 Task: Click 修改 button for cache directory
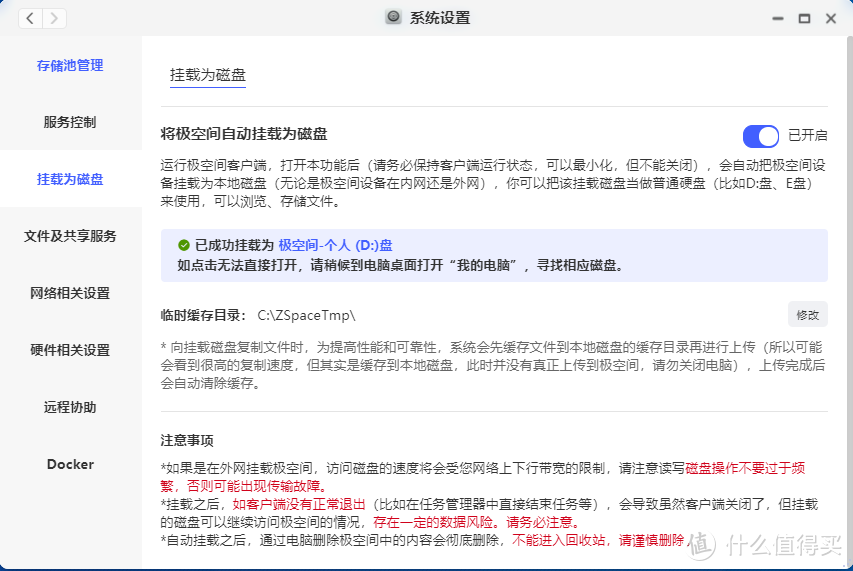pyautogui.click(x=807, y=315)
